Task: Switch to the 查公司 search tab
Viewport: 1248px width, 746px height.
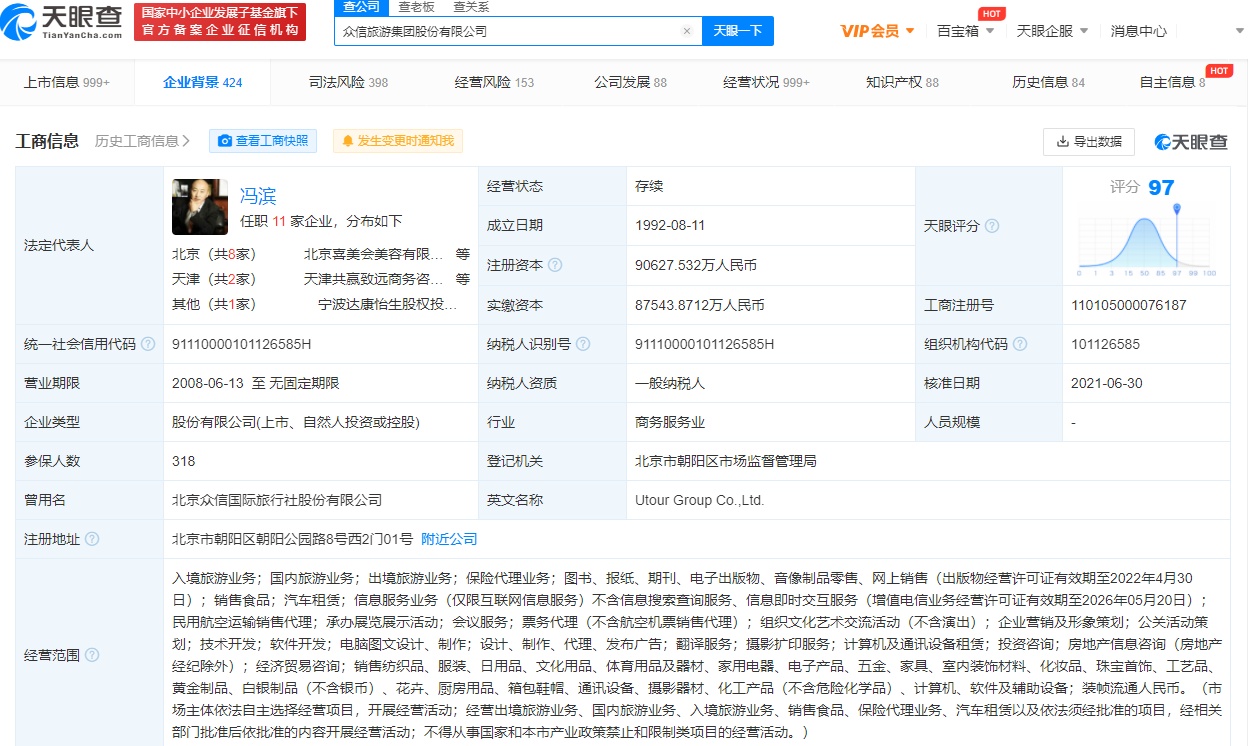Action: [361, 7]
